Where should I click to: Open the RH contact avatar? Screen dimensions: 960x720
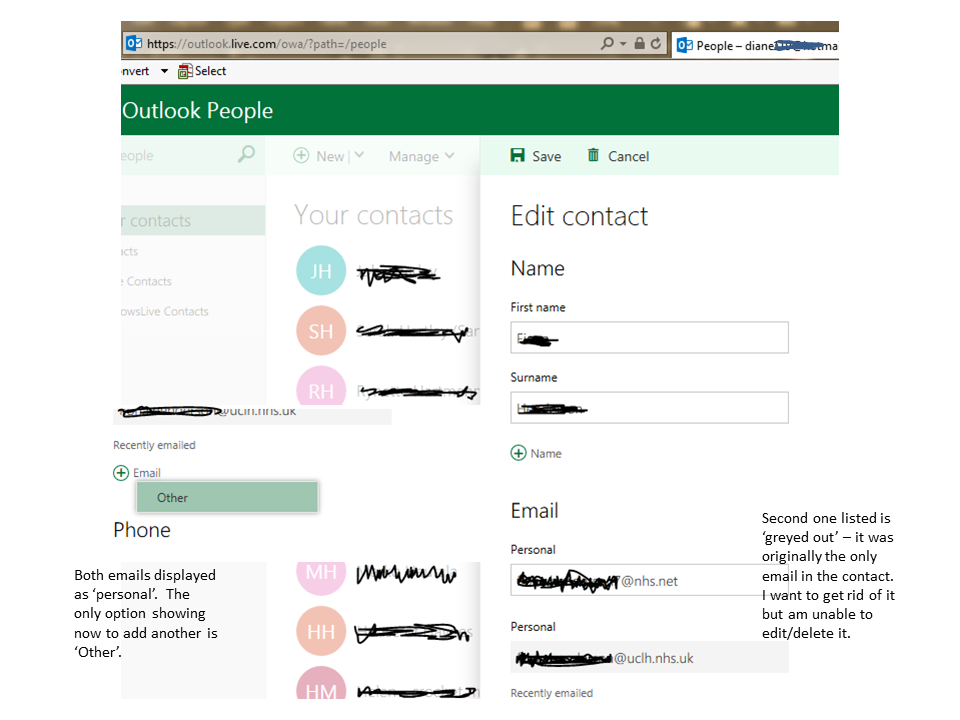[321, 386]
